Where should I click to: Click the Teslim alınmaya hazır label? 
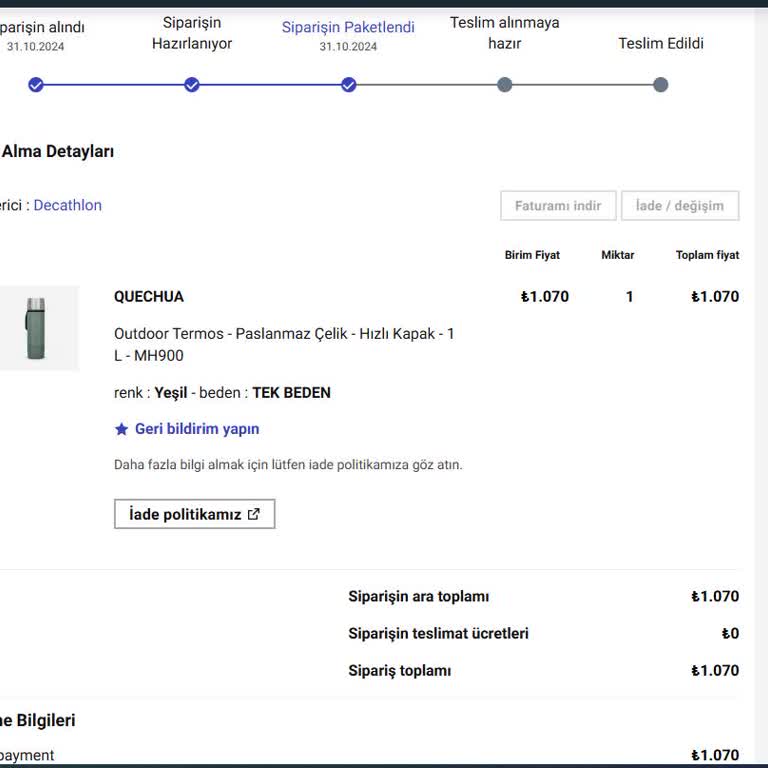(x=504, y=33)
